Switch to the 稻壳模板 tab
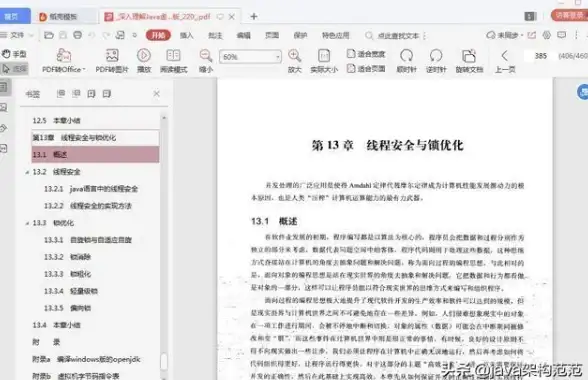The width and height of the screenshot is (588, 380). pyautogui.click(x=64, y=17)
